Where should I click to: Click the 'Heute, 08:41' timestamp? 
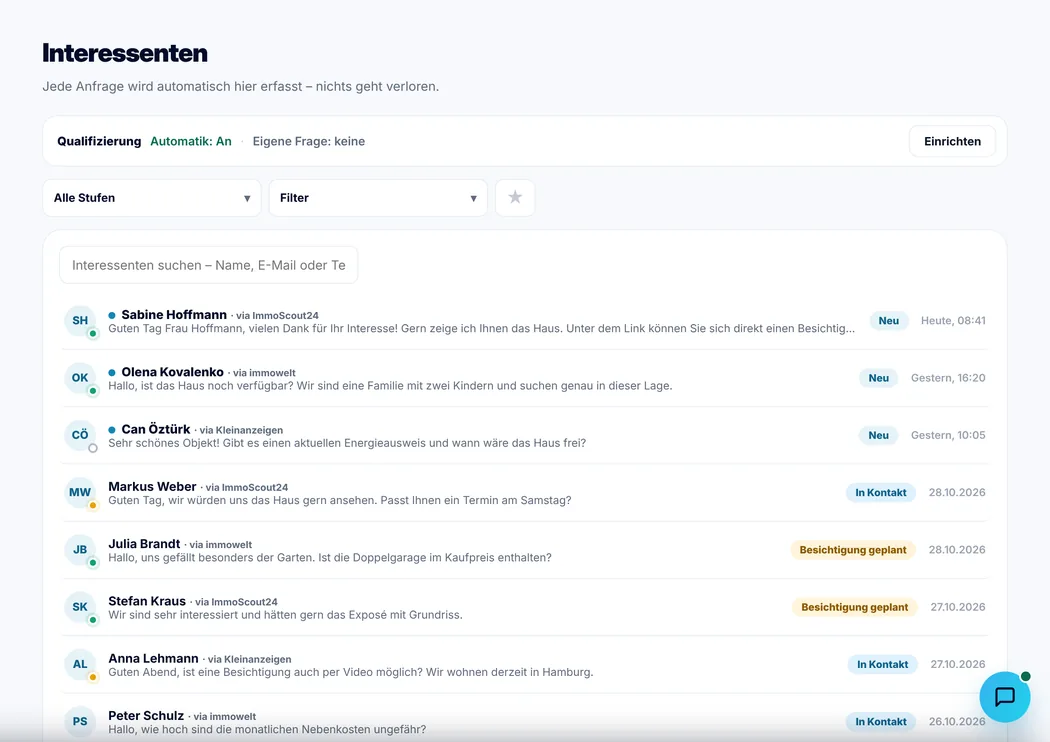click(x=953, y=321)
